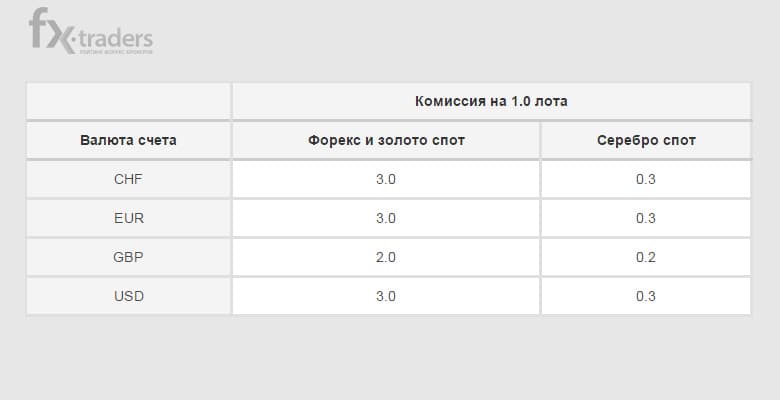The width and height of the screenshot is (780, 400).
Task: Click the empty top-left table cell
Action: click(x=128, y=101)
